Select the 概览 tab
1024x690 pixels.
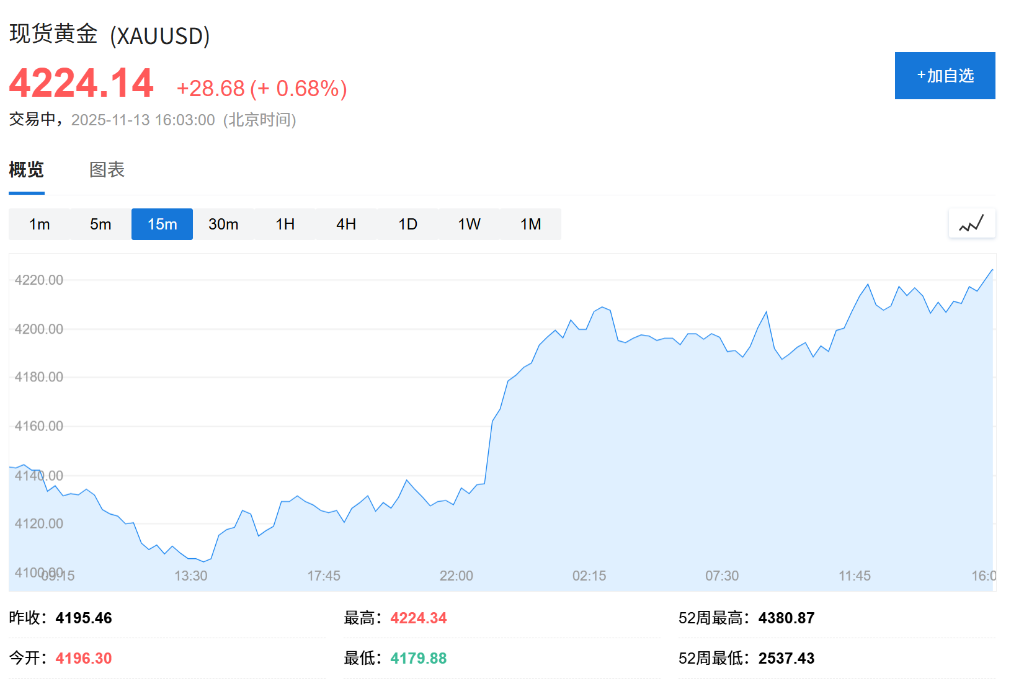(x=25, y=169)
